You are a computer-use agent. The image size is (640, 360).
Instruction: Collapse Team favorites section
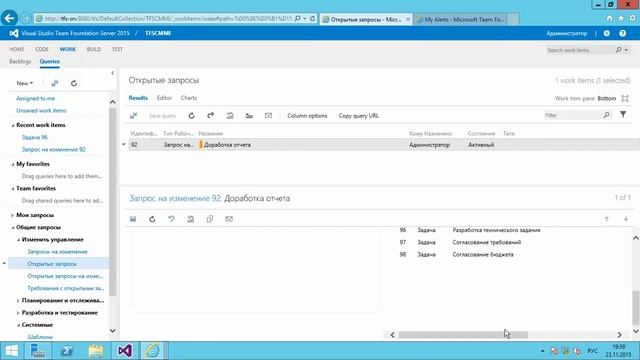pos(13,189)
